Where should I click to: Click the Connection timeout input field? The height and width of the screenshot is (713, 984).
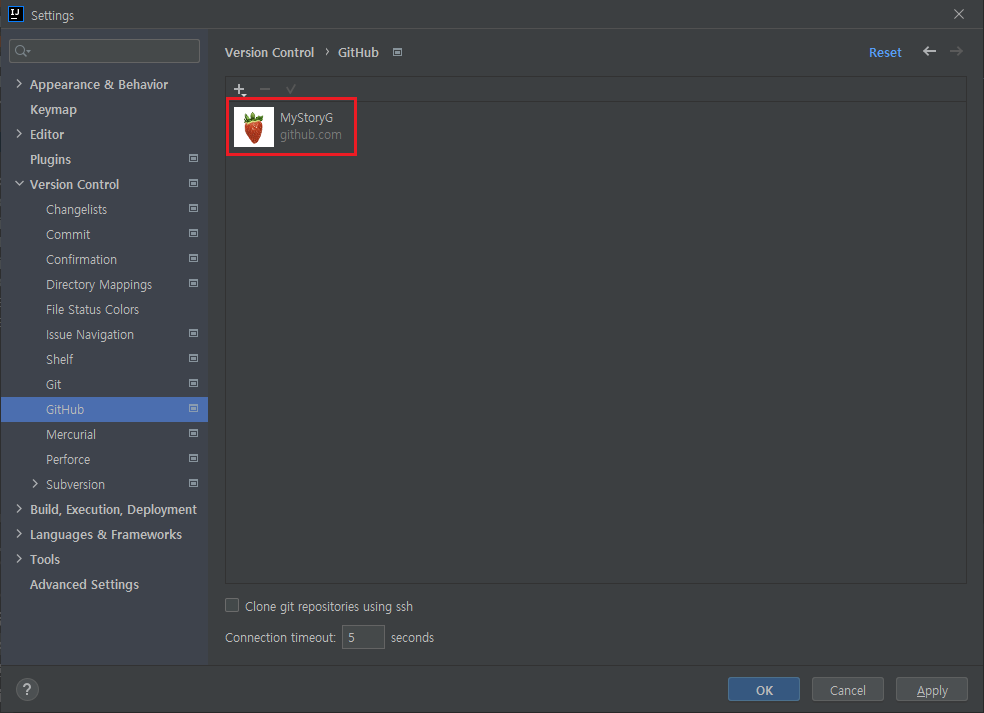(x=362, y=637)
